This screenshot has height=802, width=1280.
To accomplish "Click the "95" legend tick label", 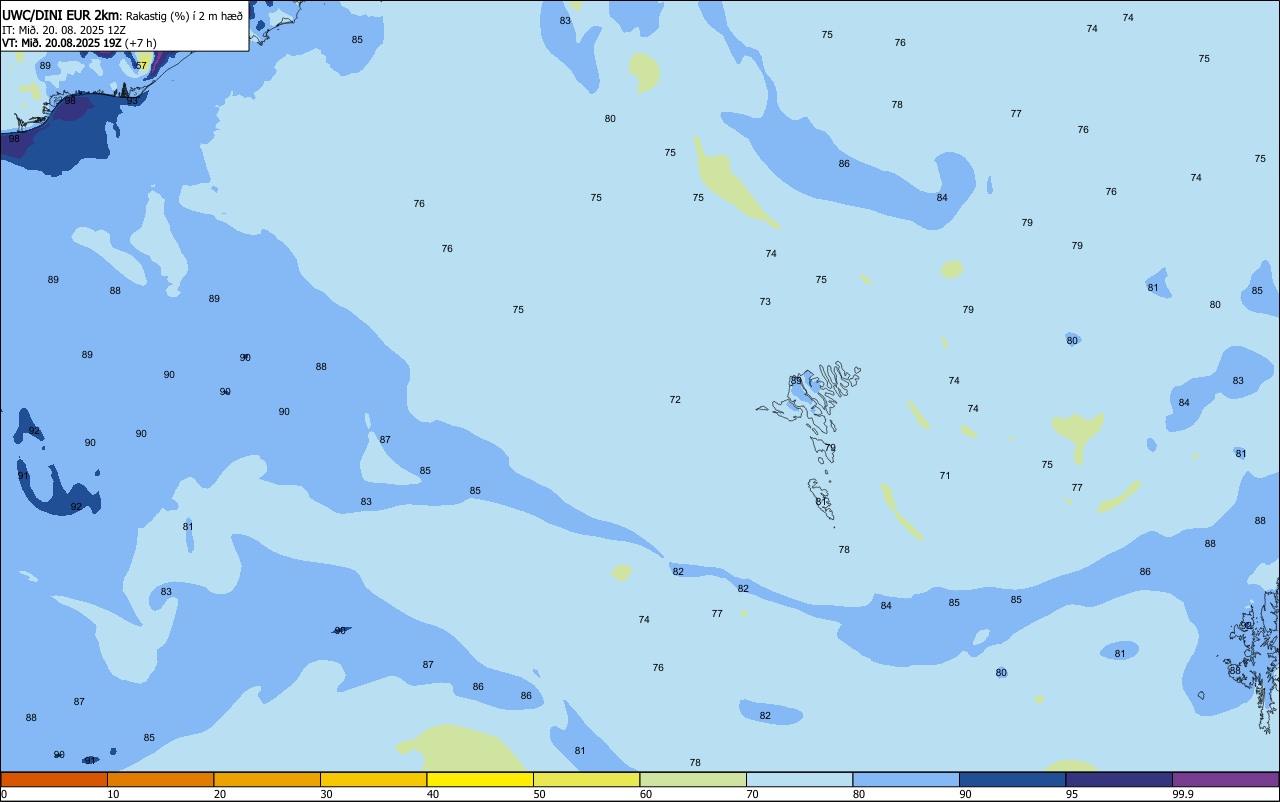I will pos(1073,794).
